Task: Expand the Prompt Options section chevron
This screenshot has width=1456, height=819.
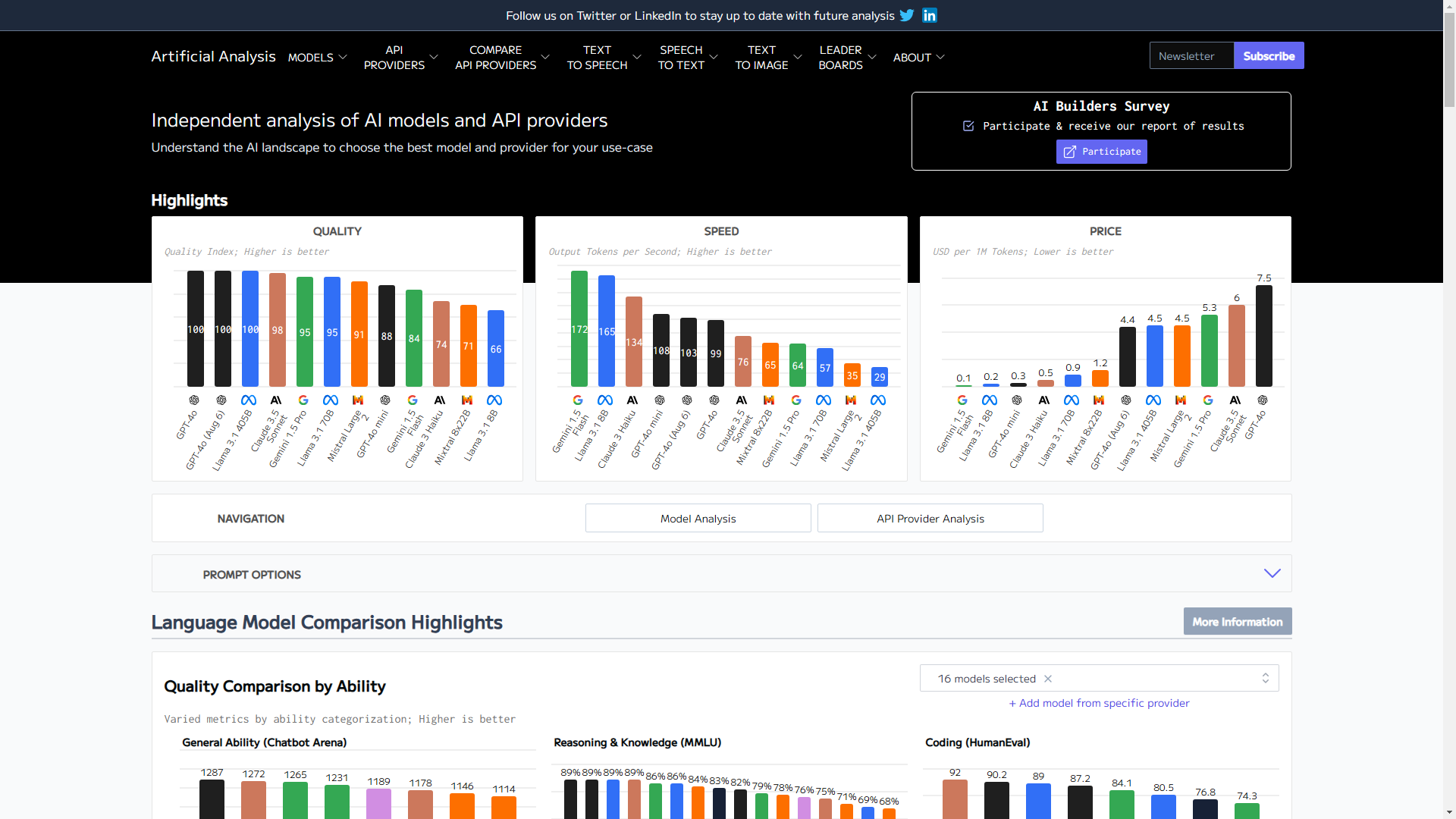Action: coord(1272,573)
